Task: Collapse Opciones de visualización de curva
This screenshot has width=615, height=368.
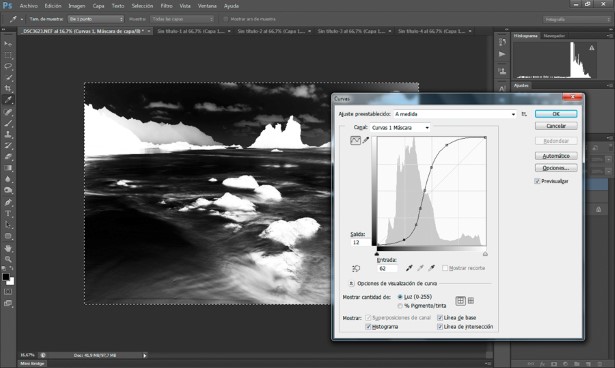Action: 351,283
